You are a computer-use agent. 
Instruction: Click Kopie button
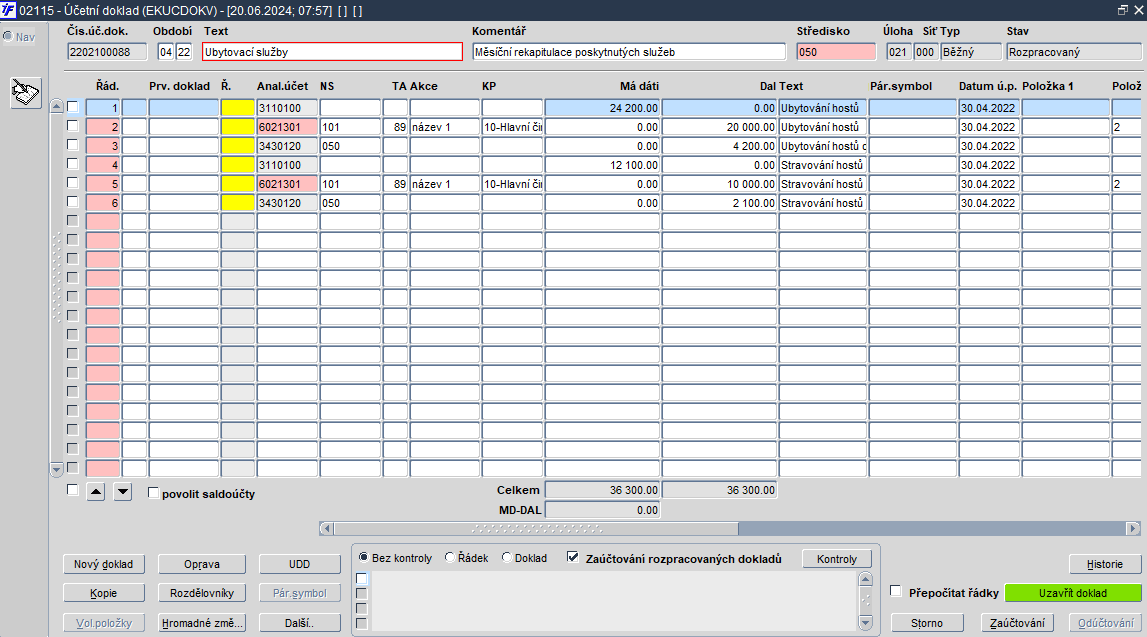coord(104,593)
